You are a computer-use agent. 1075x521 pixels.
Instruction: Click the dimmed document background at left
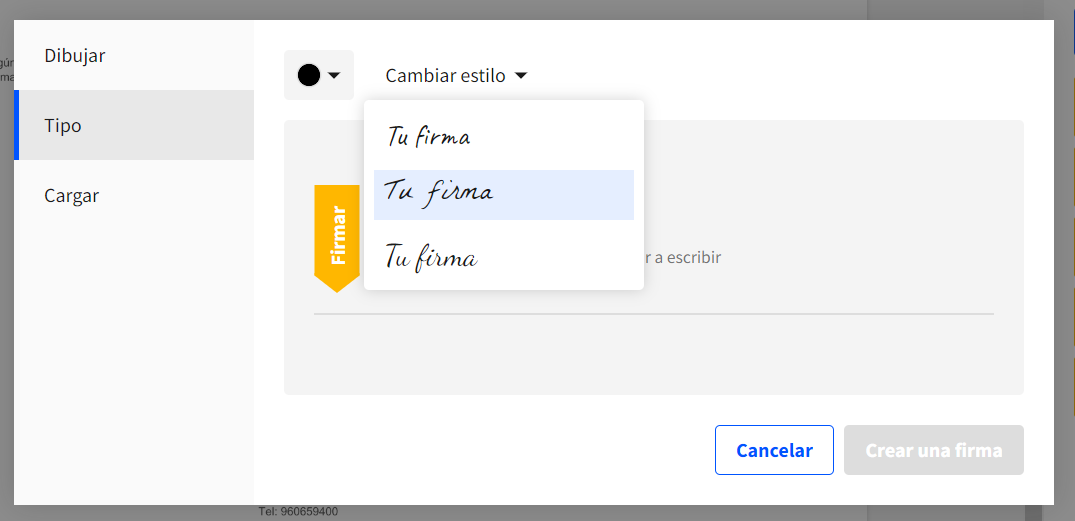pos(6,274)
